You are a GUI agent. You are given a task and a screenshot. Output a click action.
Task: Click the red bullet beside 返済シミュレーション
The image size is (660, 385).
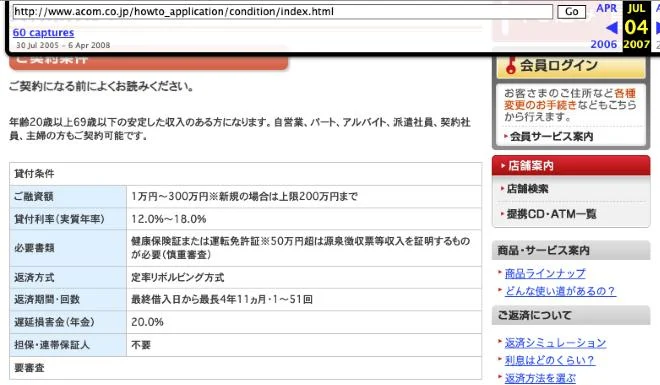point(500,342)
